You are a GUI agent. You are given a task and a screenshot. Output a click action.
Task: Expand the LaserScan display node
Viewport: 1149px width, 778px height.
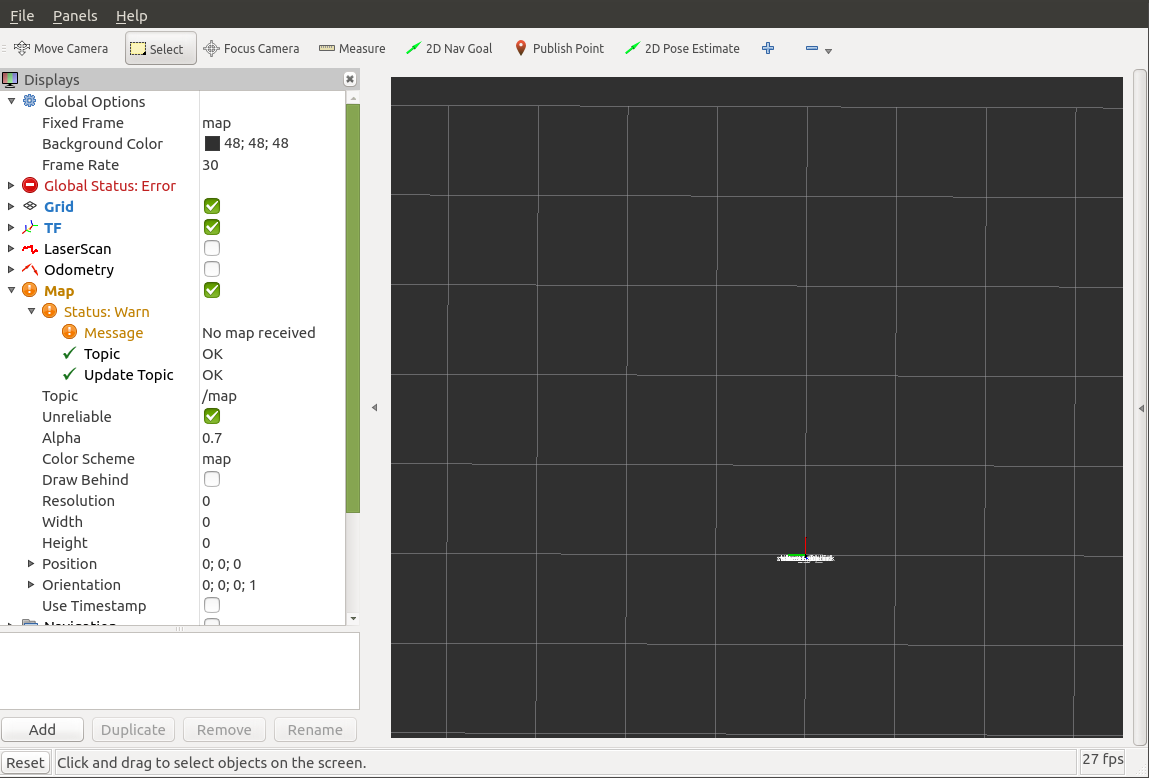point(11,248)
